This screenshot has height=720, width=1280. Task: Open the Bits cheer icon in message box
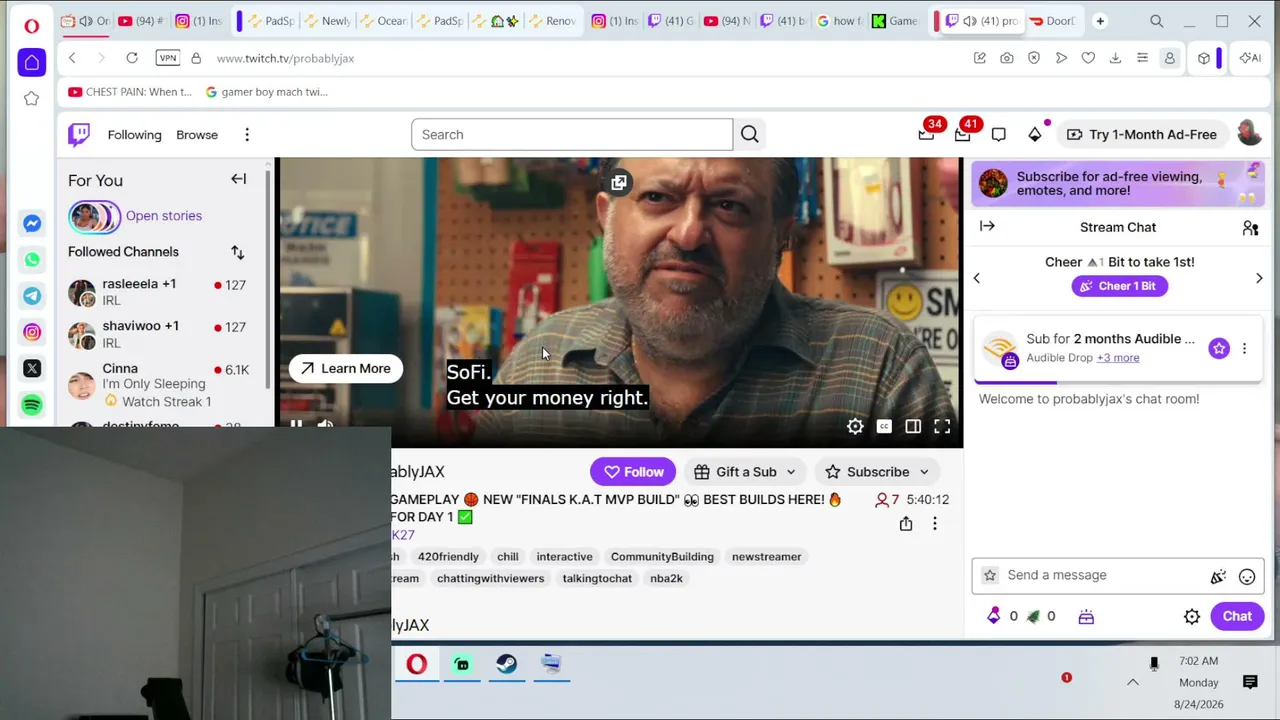pyautogui.click(x=1218, y=576)
